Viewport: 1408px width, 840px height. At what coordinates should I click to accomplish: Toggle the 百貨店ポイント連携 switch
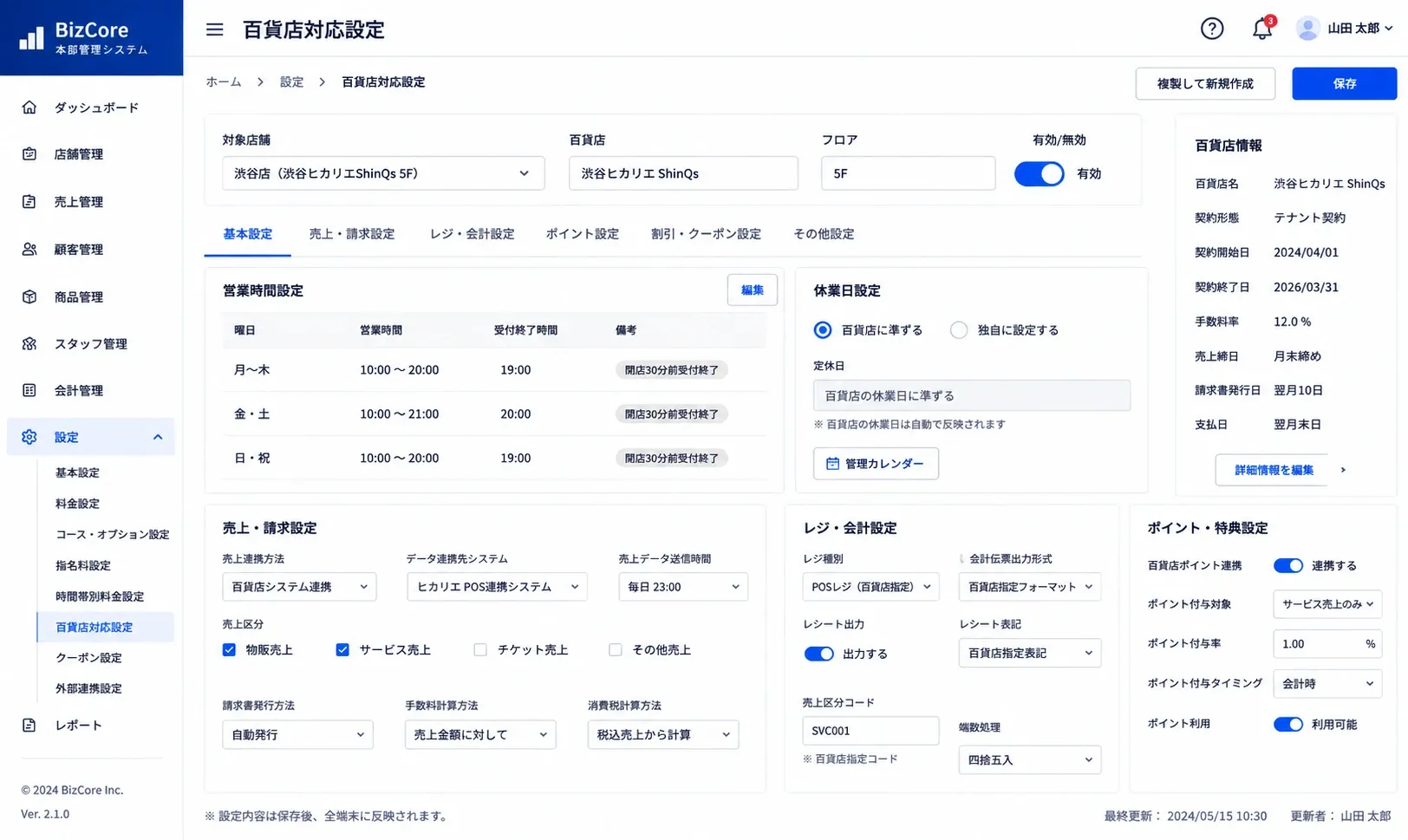(x=1288, y=566)
